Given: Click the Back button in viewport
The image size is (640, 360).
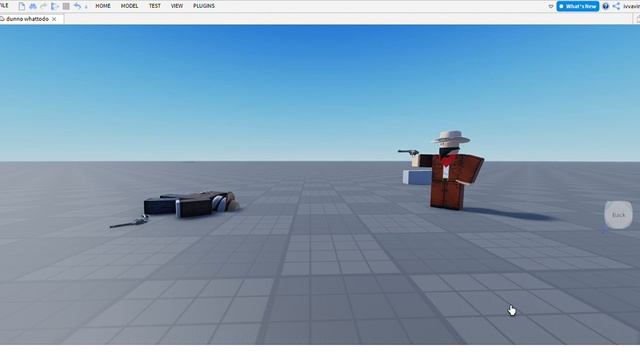Looking at the screenshot, I should [618, 215].
